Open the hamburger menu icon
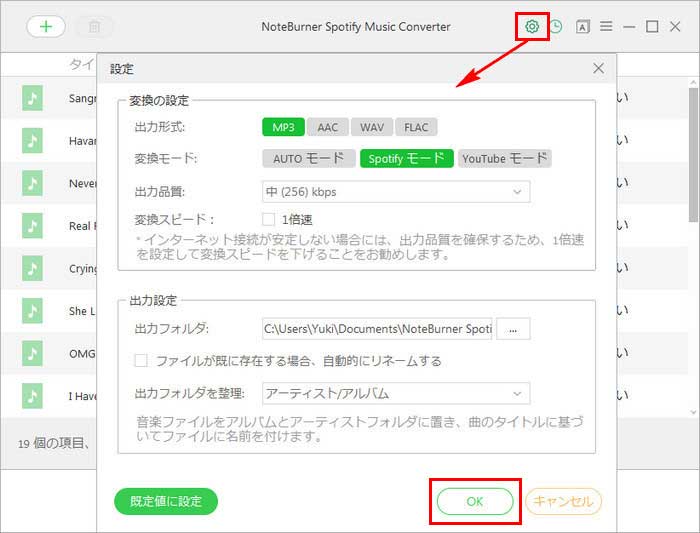 pos(606,26)
